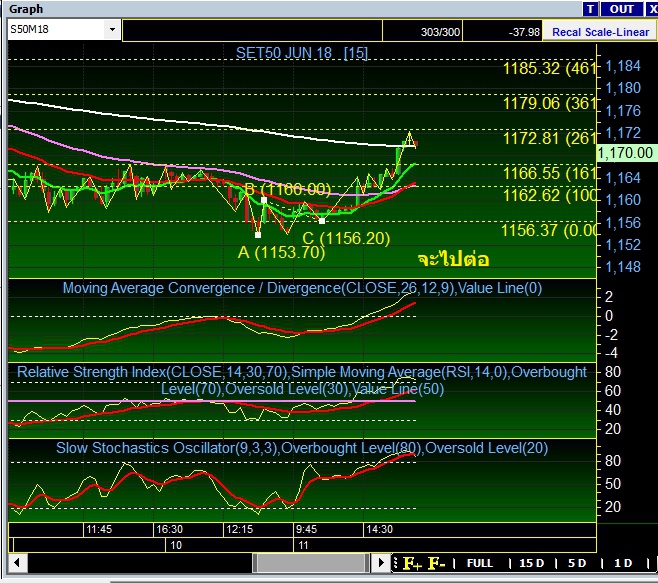
Task: Click the date marker 11 on timeline
Action: click(x=303, y=545)
